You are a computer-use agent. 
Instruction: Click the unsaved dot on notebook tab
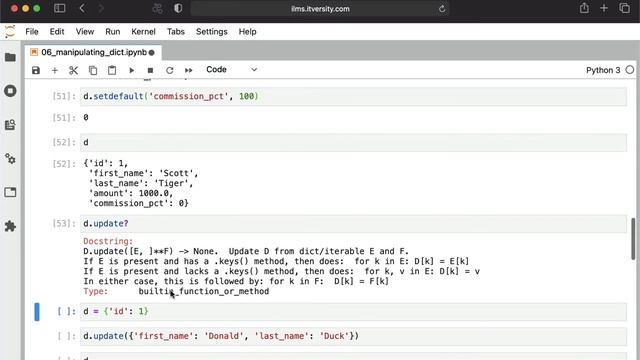click(x=152, y=53)
